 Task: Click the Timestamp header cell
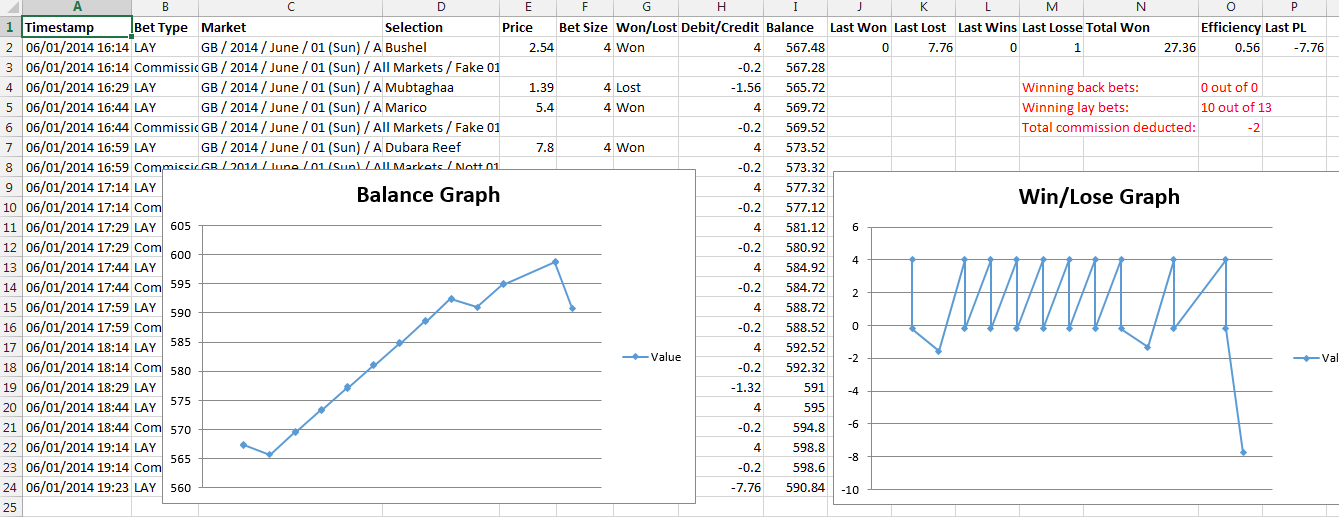click(x=77, y=27)
